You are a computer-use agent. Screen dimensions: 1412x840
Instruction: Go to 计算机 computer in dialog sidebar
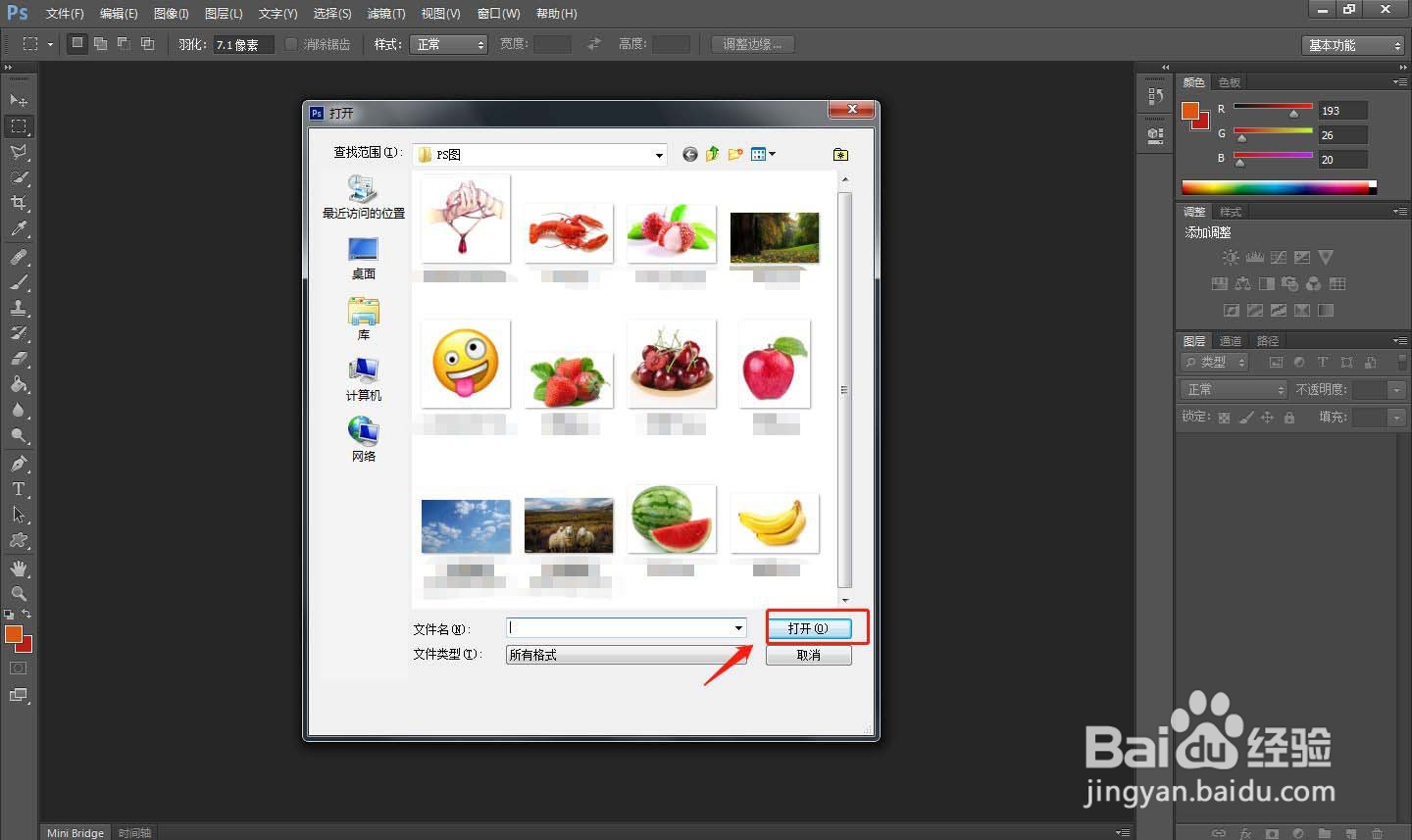tap(364, 380)
